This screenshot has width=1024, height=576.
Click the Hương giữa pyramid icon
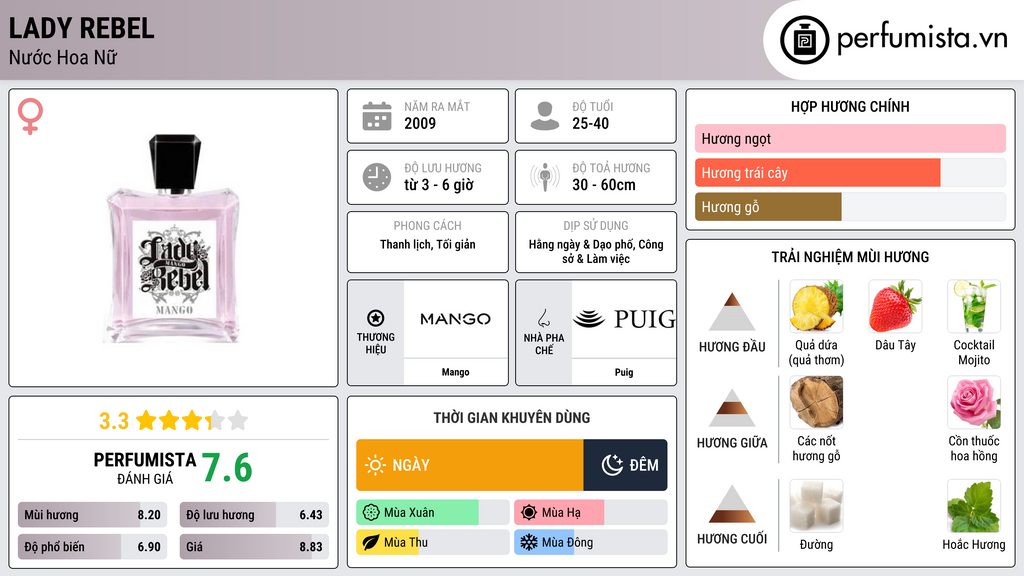click(x=732, y=408)
